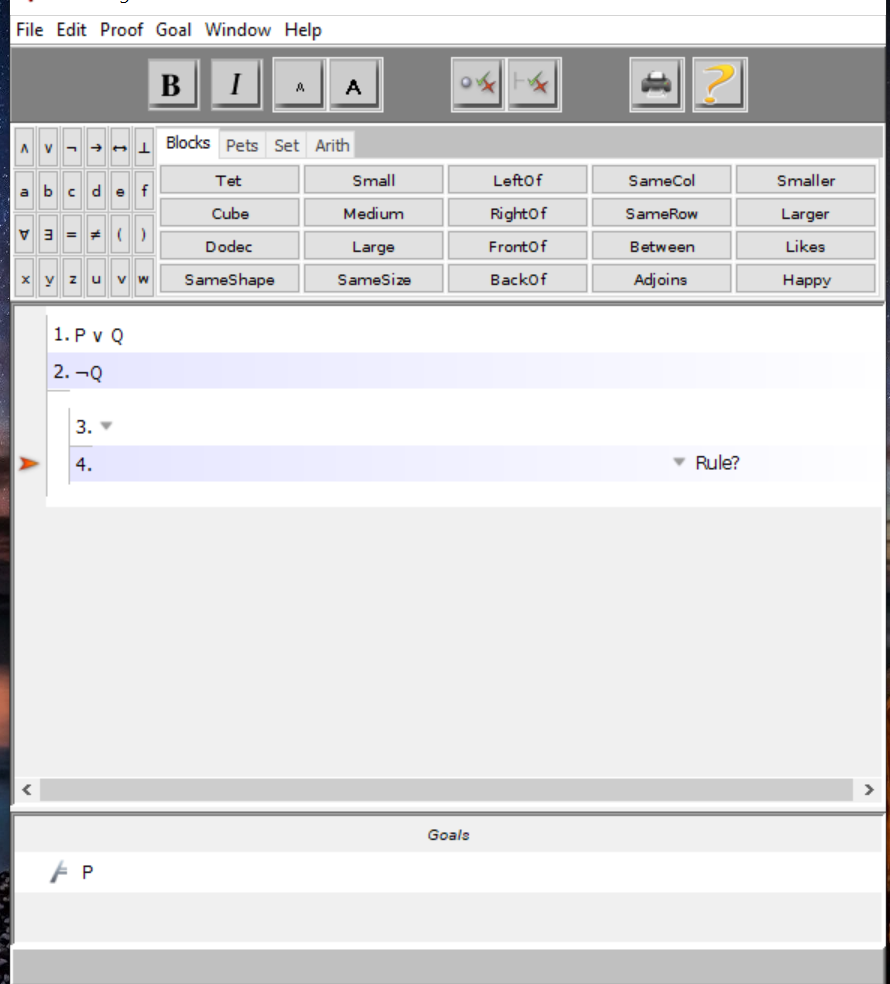Select premise line 1 'P v Q'

464,335
